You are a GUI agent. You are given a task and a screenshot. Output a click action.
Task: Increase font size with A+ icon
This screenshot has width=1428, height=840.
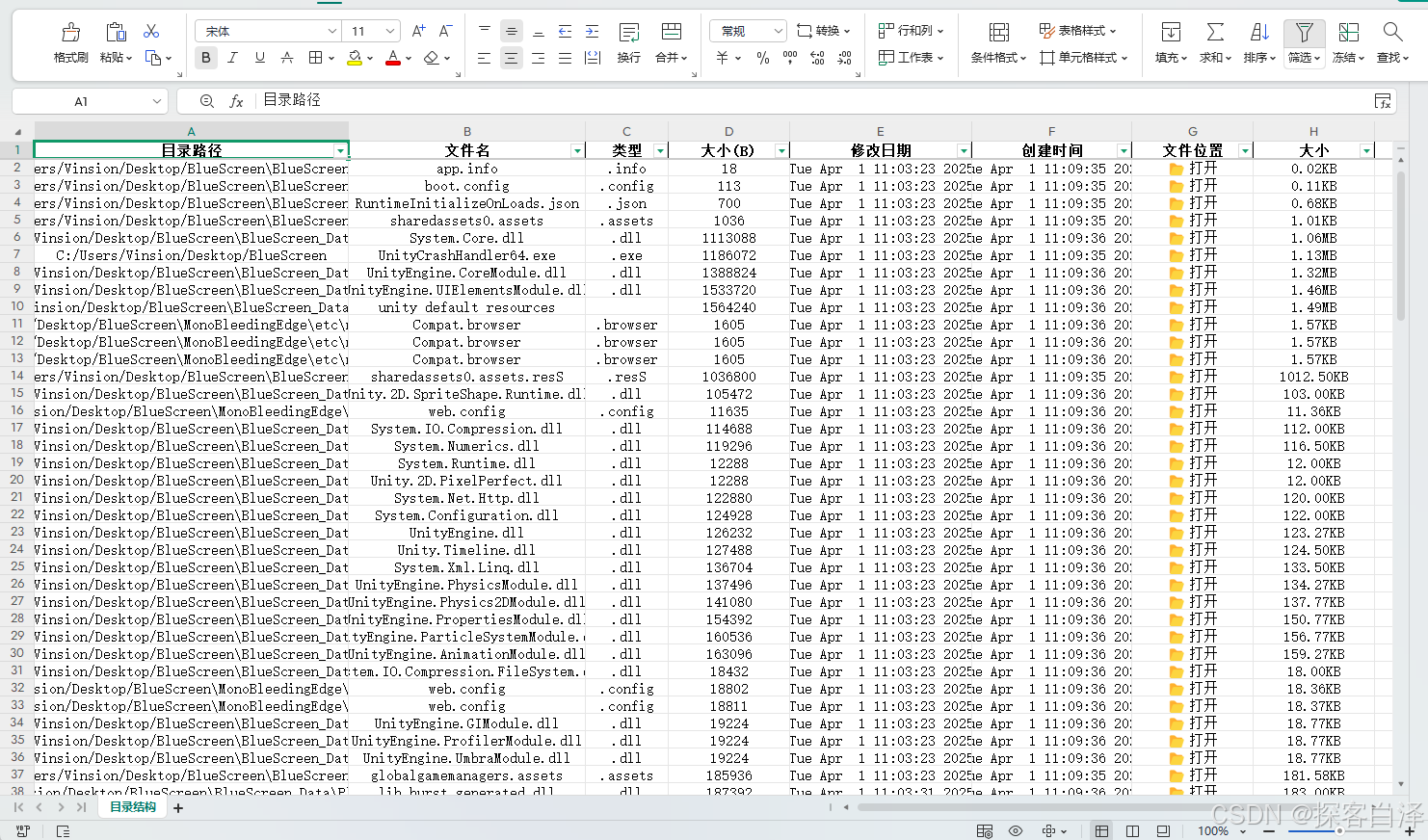[418, 32]
